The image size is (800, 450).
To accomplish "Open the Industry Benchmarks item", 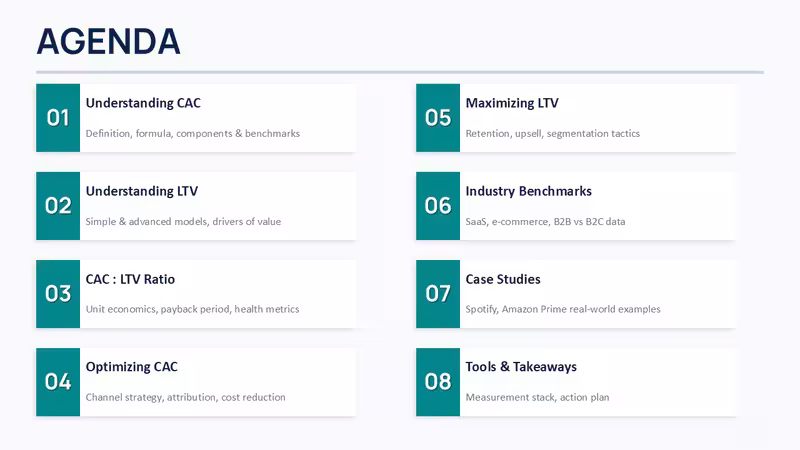I will pos(529,191).
